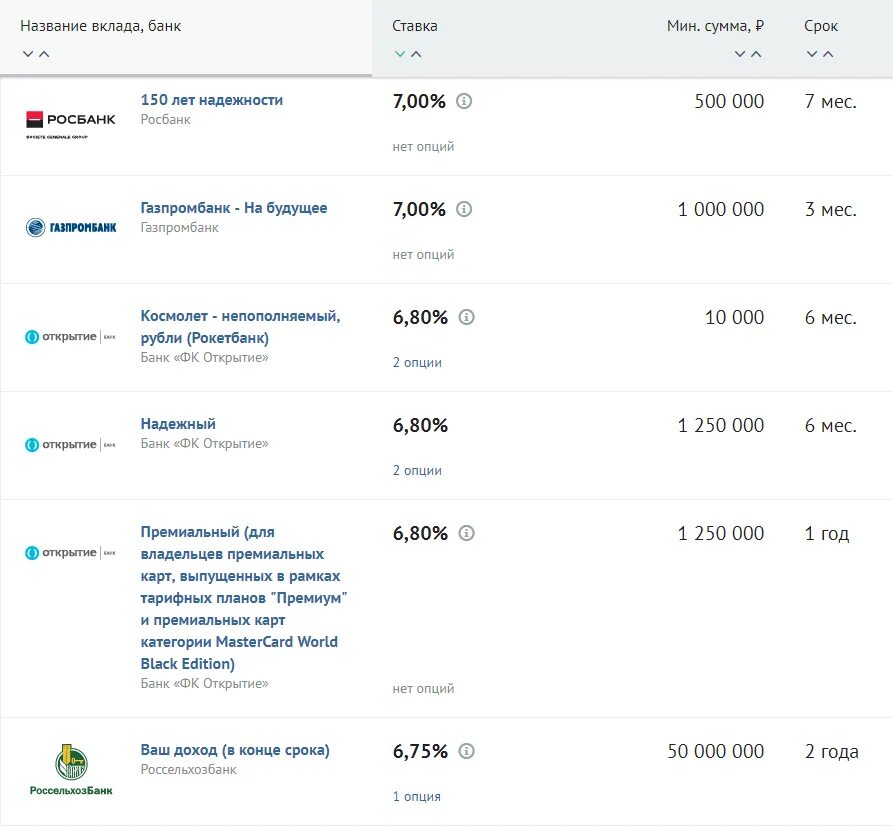893x826 pixels.
Task: Open Ваш доход (в конце срока) deposit
Action: pyautogui.click(x=235, y=750)
